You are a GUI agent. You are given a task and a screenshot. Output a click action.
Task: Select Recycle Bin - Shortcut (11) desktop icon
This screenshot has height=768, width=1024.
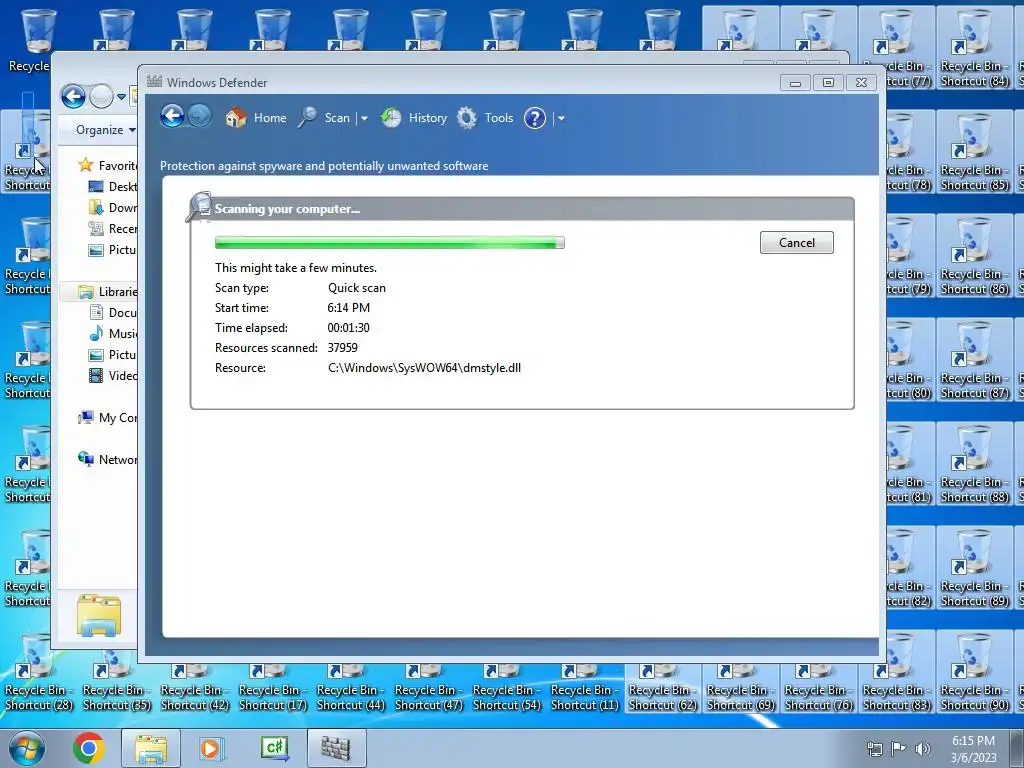[x=585, y=688]
